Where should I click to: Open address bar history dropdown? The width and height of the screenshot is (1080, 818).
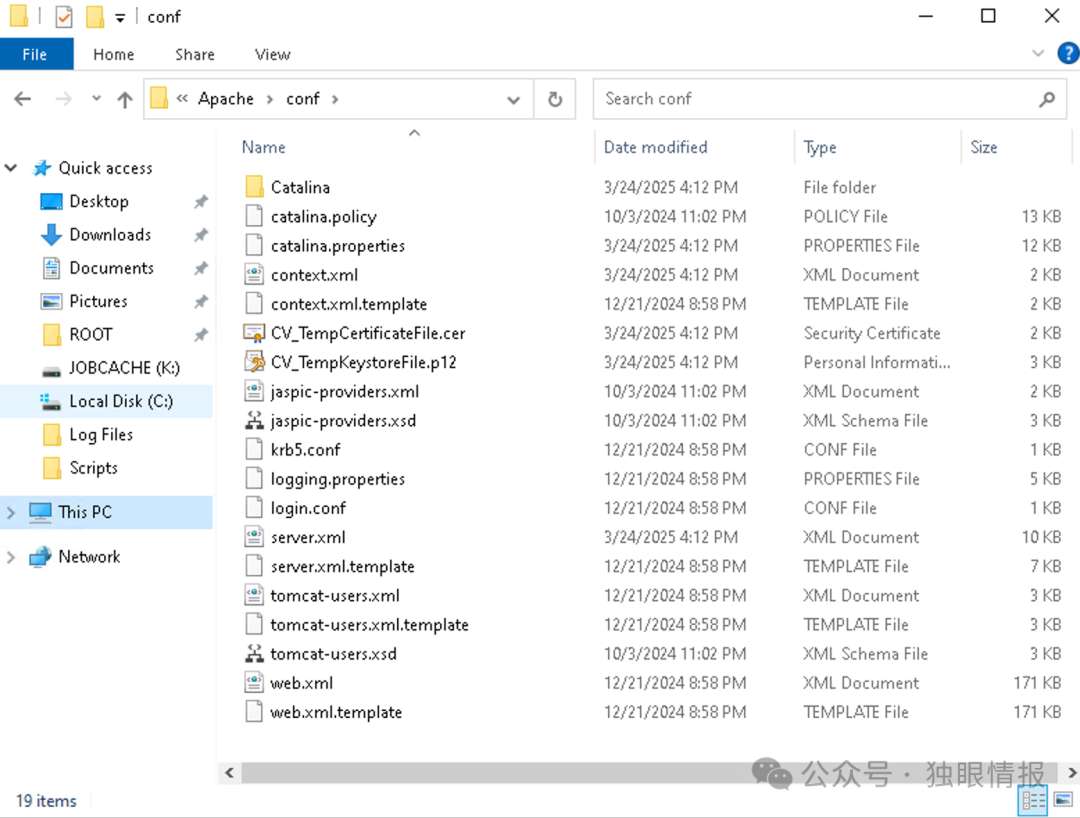(514, 100)
